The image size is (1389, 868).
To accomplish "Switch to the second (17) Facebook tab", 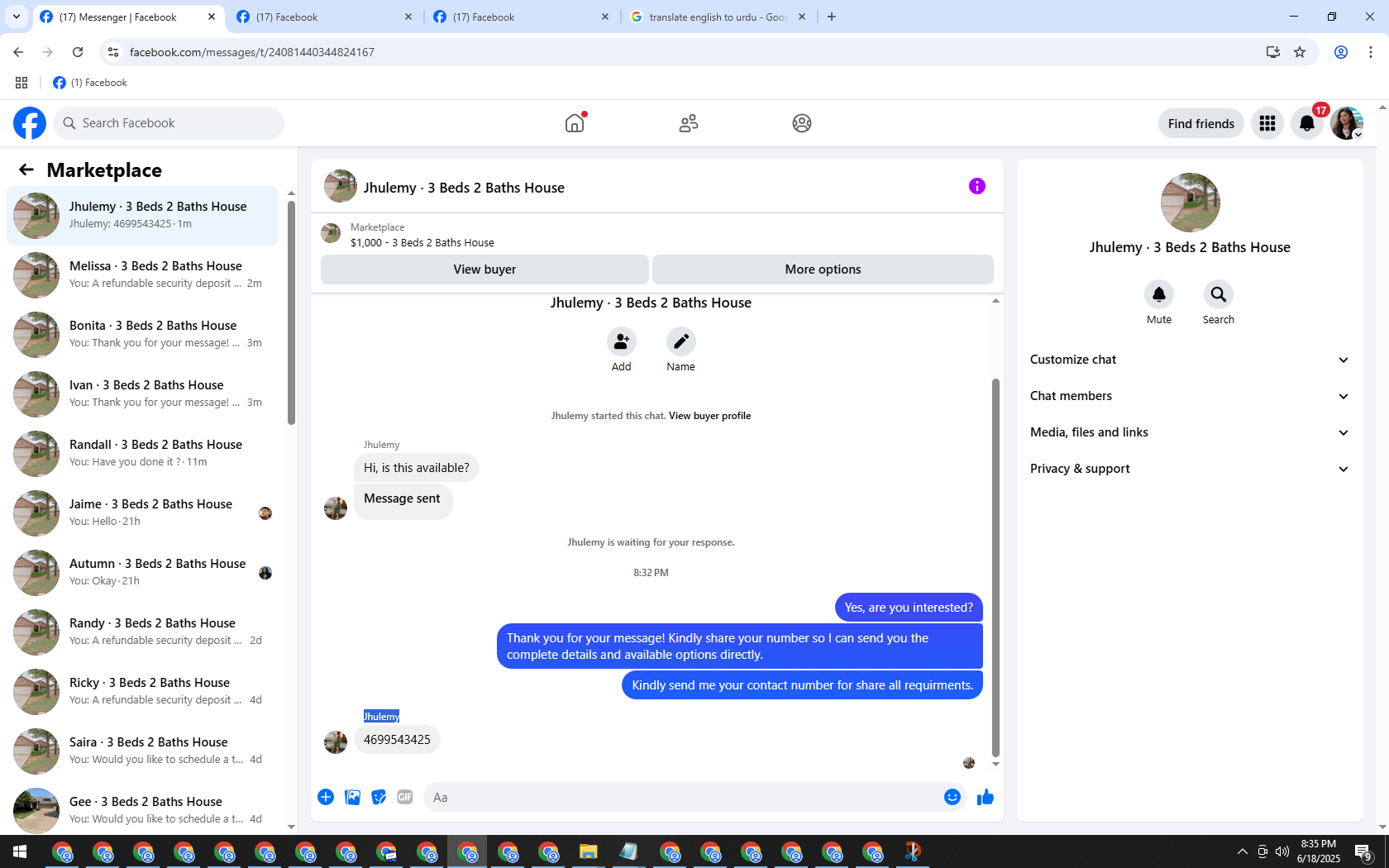I will tap(325, 17).
